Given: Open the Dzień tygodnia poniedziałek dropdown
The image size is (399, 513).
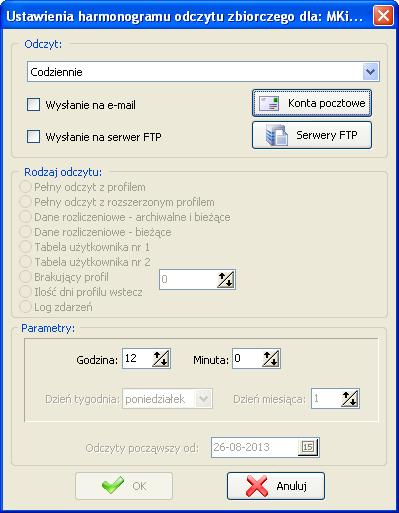Looking at the screenshot, I should tap(169, 399).
